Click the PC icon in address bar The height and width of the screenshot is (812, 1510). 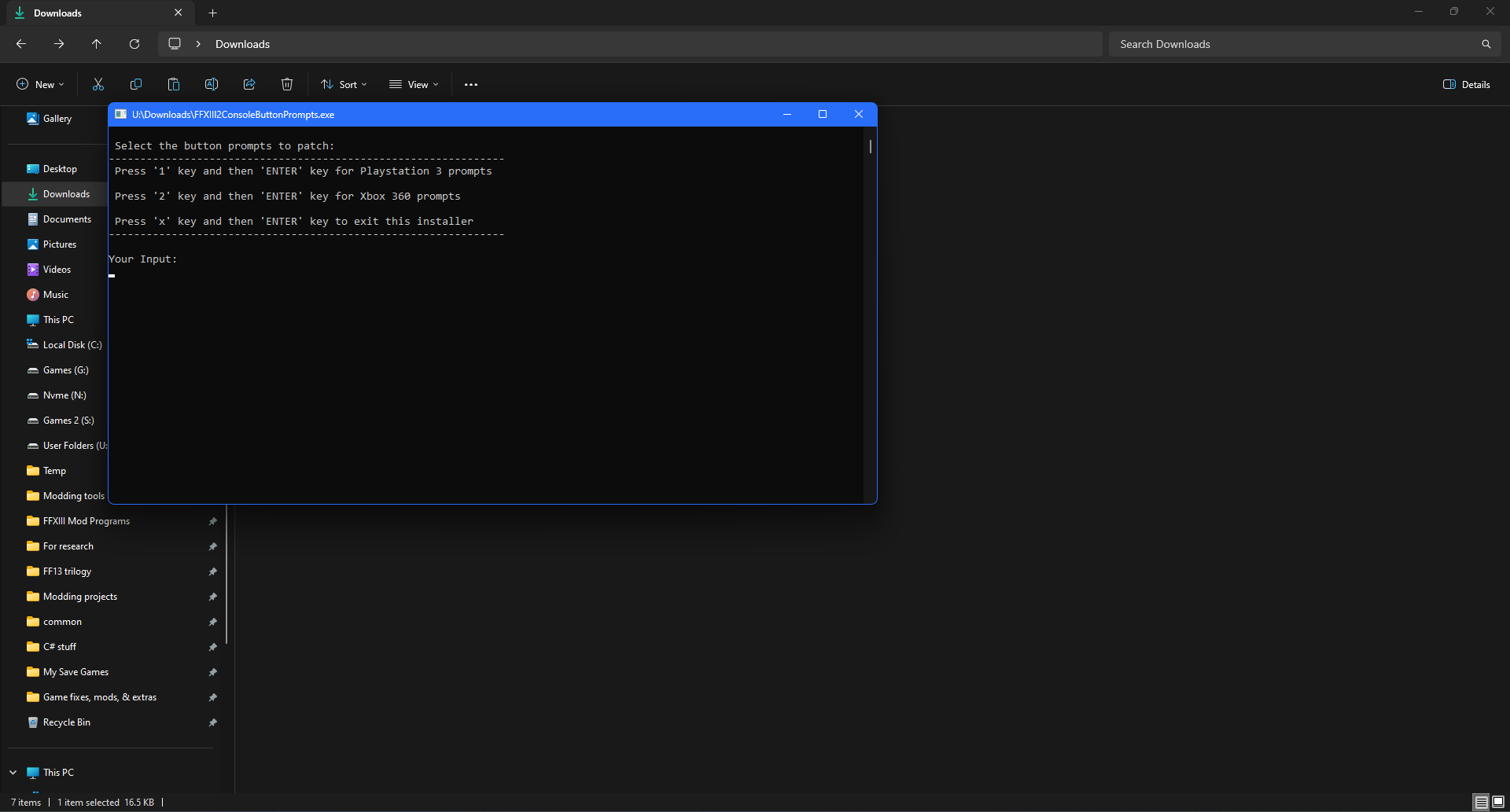(x=175, y=44)
